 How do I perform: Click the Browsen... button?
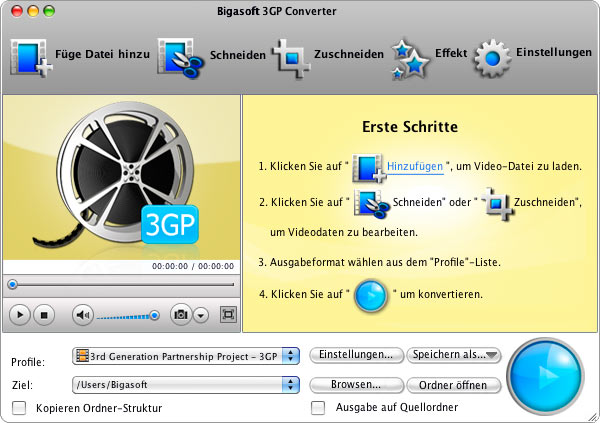coord(356,385)
